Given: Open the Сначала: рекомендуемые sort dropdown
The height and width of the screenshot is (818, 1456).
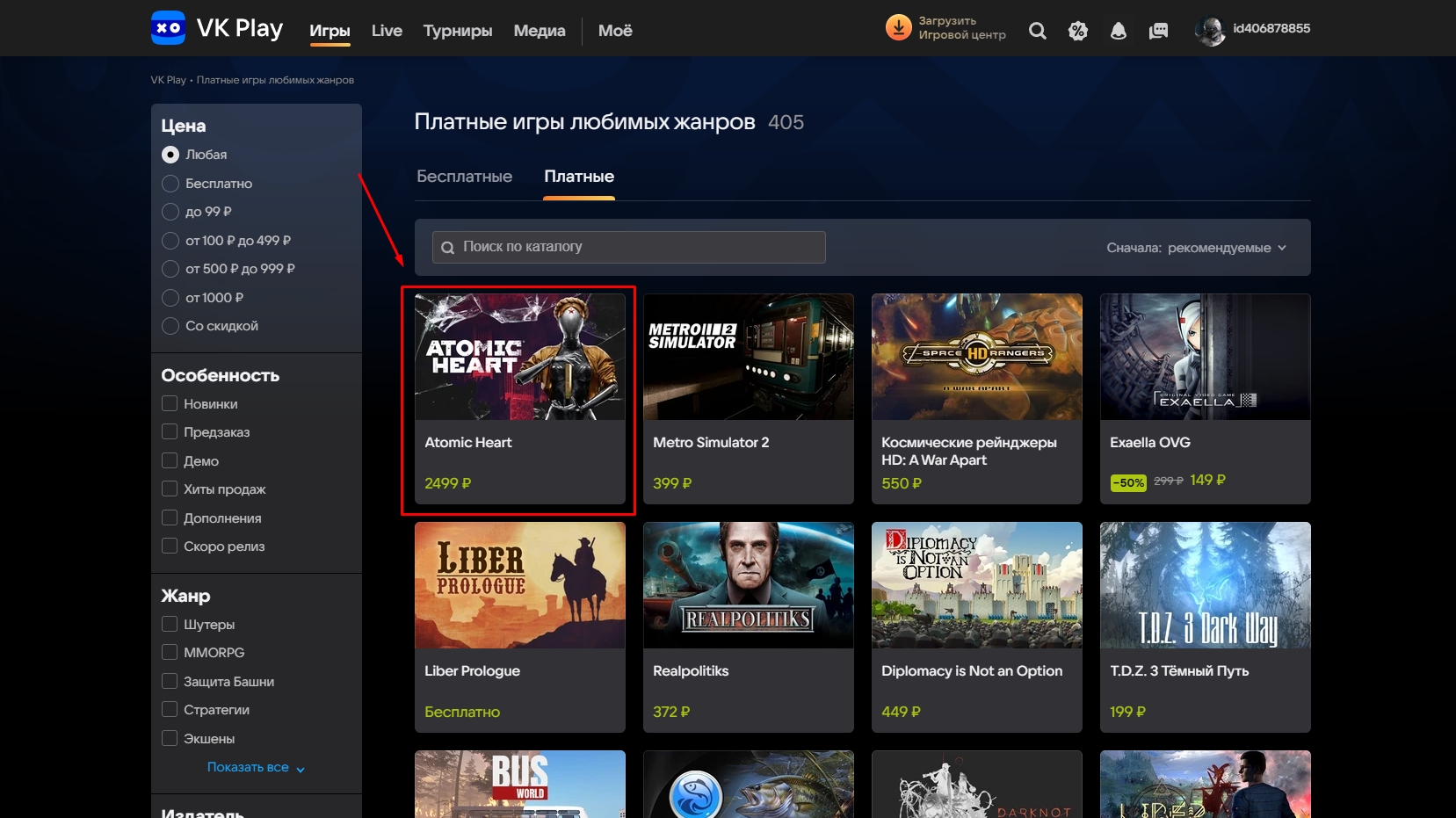Looking at the screenshot, I should [x=1196, y=248].
